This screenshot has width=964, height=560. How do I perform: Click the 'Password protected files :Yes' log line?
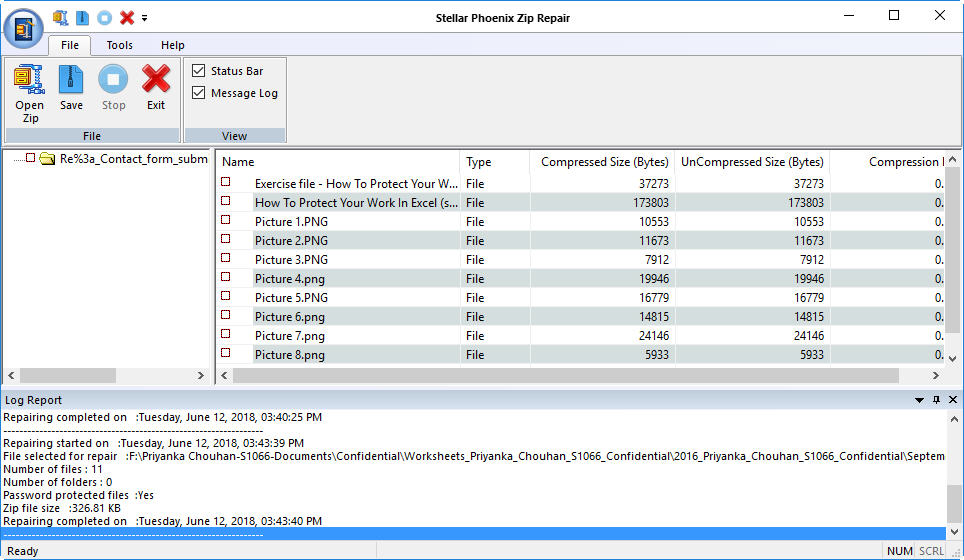point(78,495)
